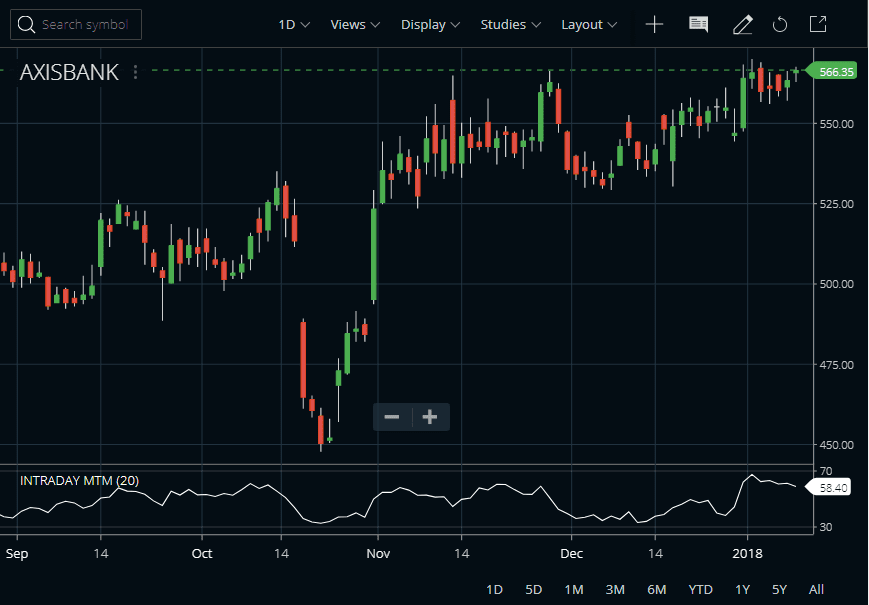Click the Sep date axis label
Image resolution: width=869 pixels, height=605 pixels.
click(x=17, y=553)
